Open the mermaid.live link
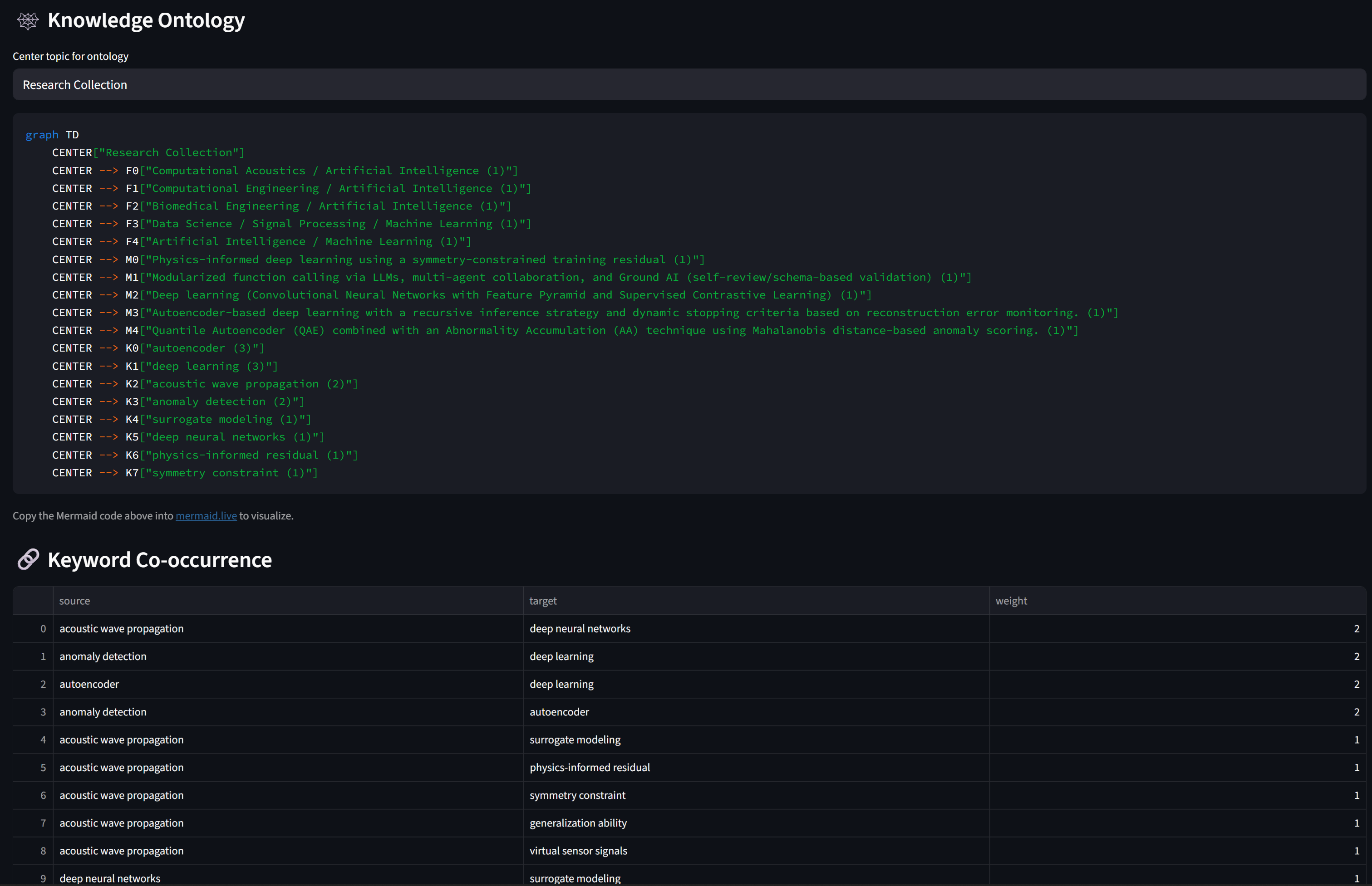Image resolution: width=1372 pixels, height=886 pixels. coord(206,515)
